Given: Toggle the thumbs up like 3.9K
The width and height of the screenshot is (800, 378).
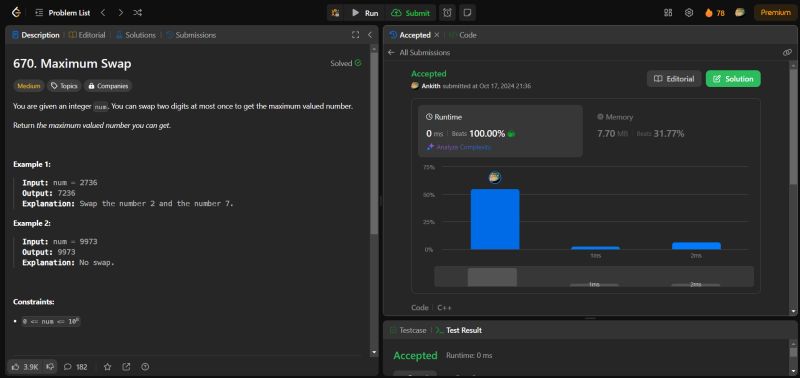Looking at the screenshot, I should point(24,366).
